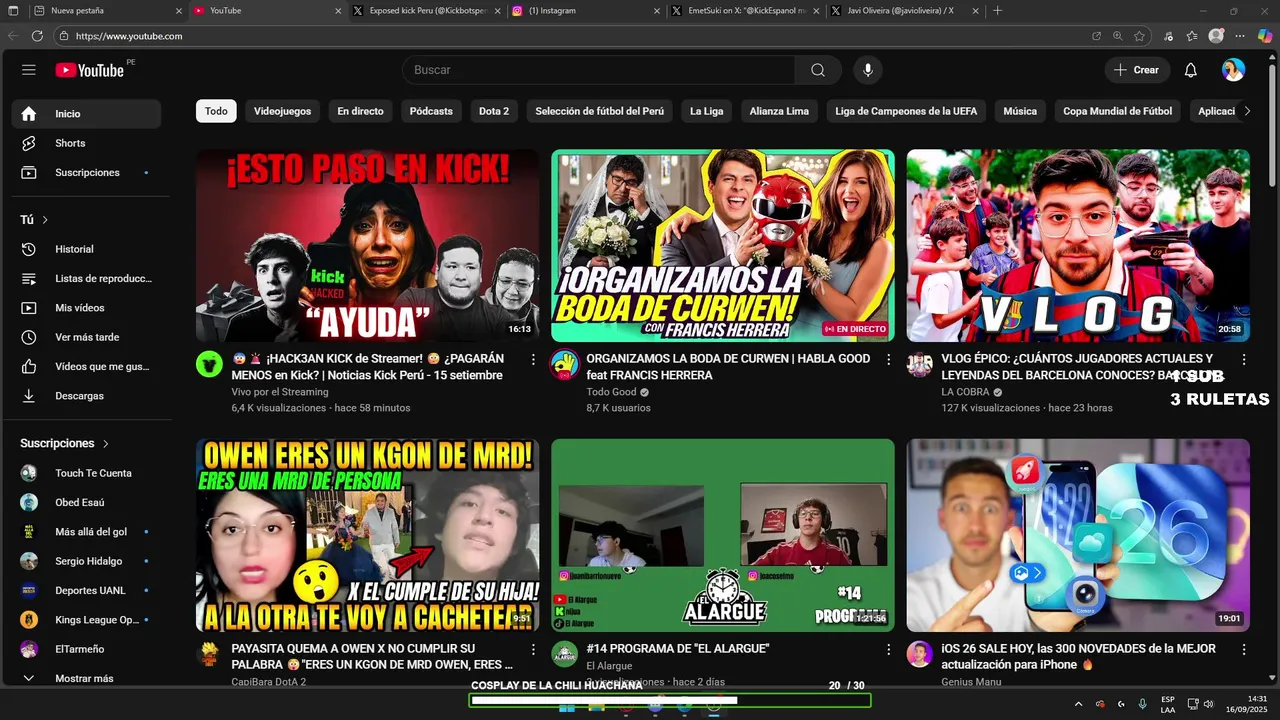The width and height of the screenshot is (1280, 720).
Task: Open Suscripciones feed in the sidebar
Action: [86, 173]
